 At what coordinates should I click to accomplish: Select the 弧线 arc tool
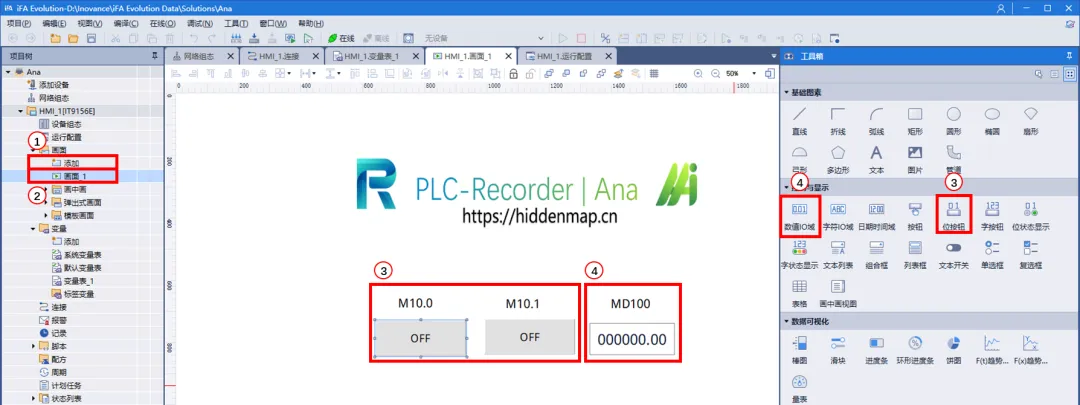(877, 120)
